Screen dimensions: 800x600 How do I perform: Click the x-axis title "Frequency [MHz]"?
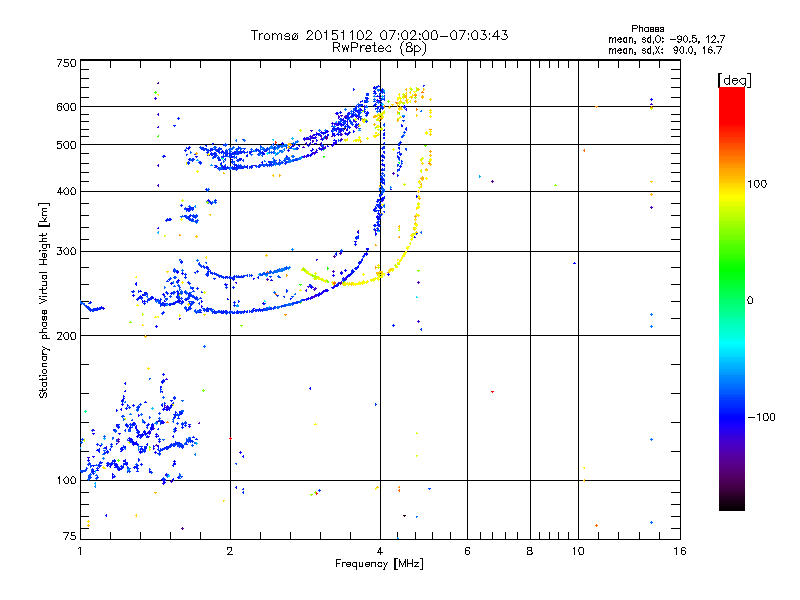click(x=379, y=564)
